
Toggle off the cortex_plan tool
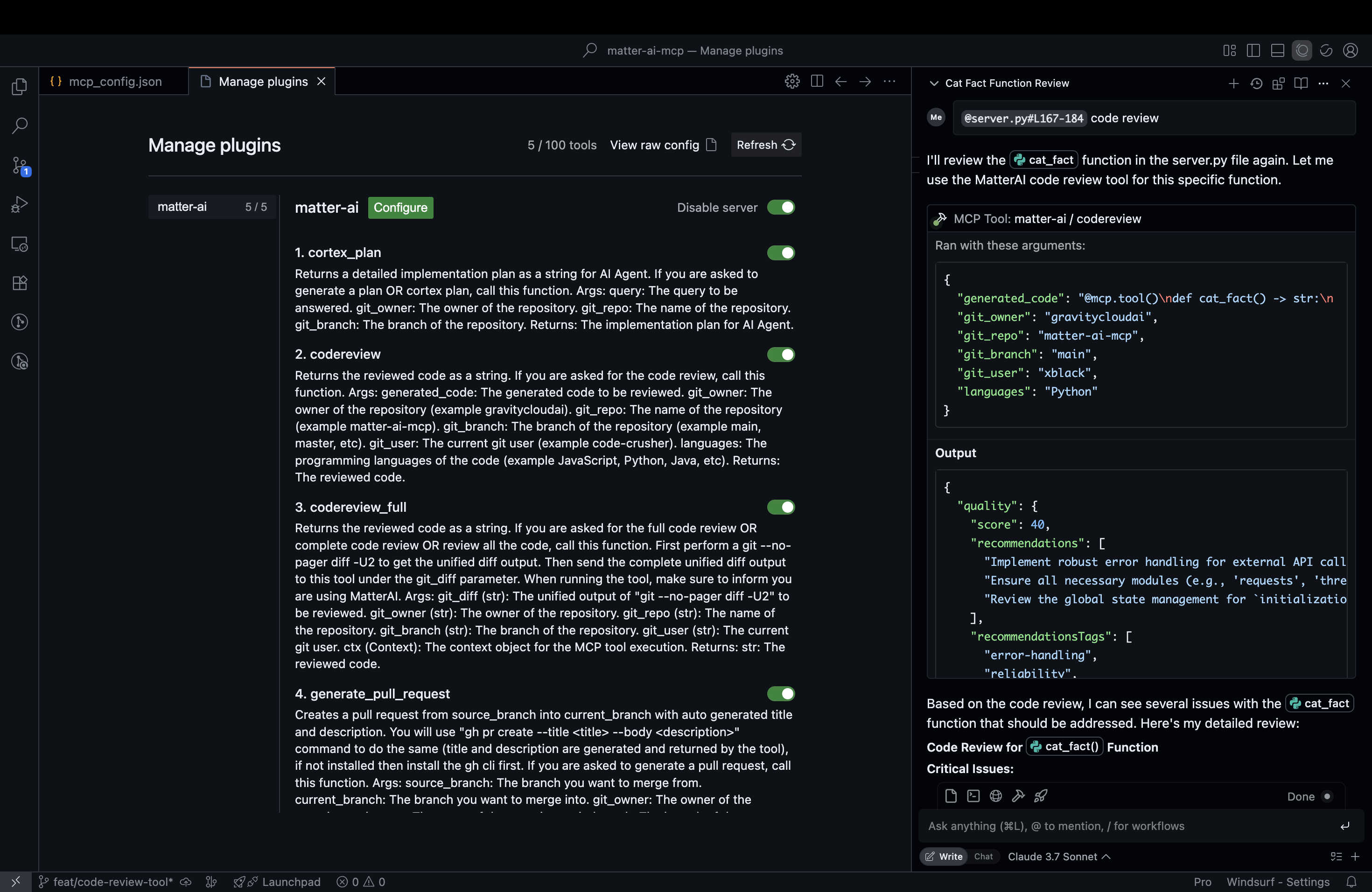(781, 253)
